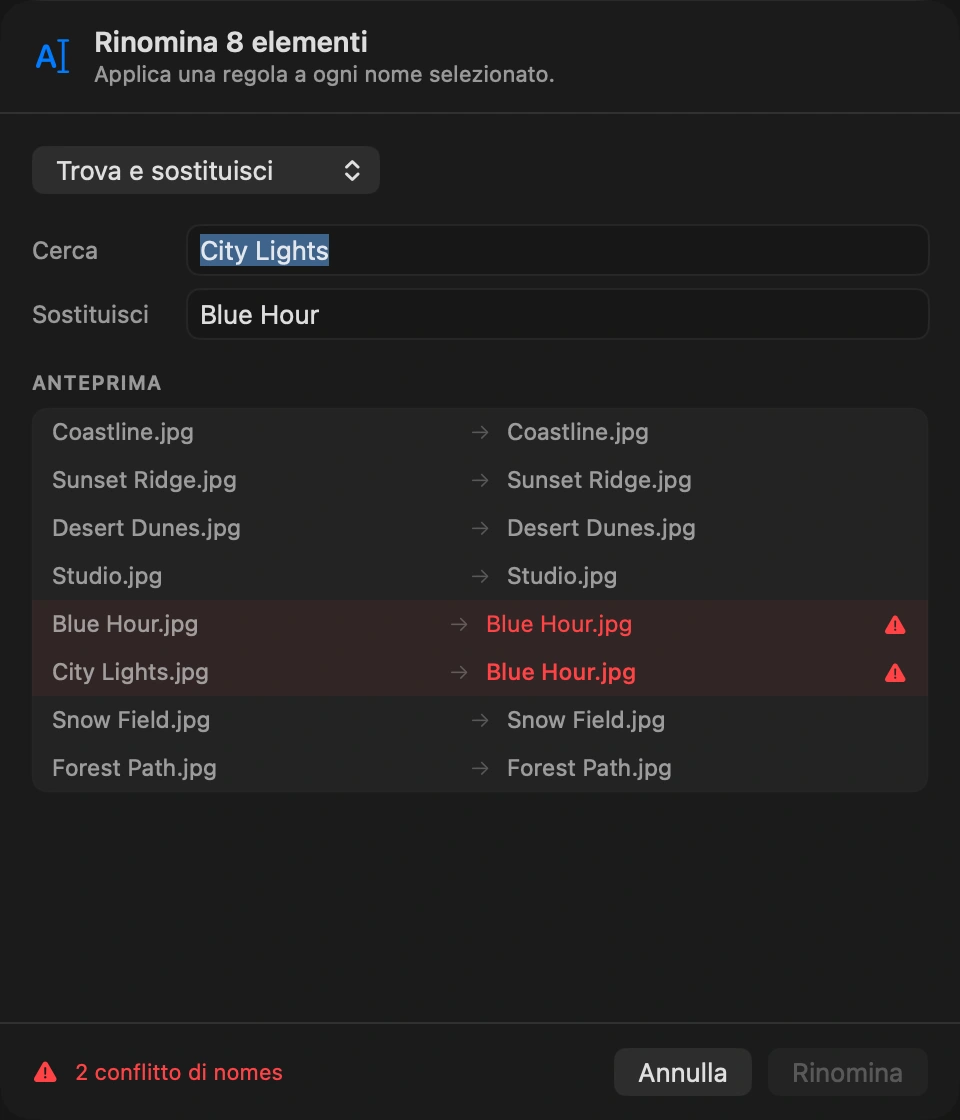Image resolution: width=960 pixels, height=1120 pixels.
Task: Click arrow icon in City Lights.jpg row
Action: 459,672
